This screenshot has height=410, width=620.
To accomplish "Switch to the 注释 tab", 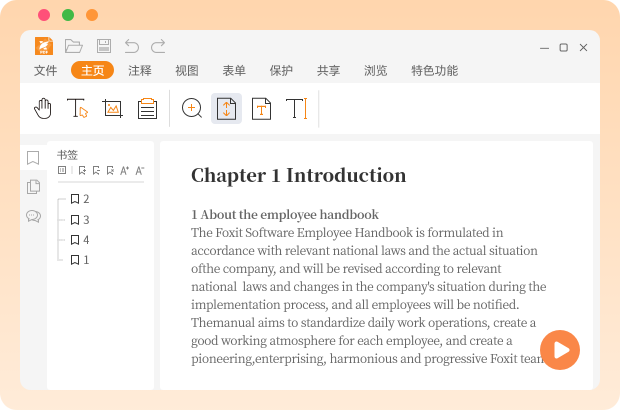I will point(140,70).
